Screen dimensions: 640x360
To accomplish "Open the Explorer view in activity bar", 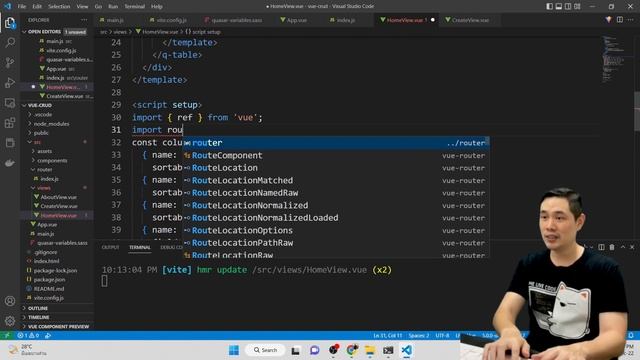I will (x=10, y=23).
